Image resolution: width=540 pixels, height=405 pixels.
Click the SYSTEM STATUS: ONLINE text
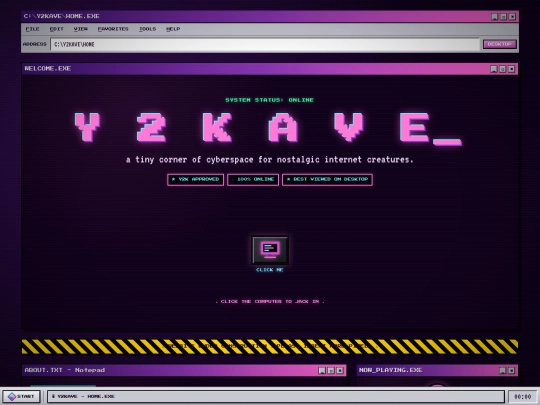(270, 100)
